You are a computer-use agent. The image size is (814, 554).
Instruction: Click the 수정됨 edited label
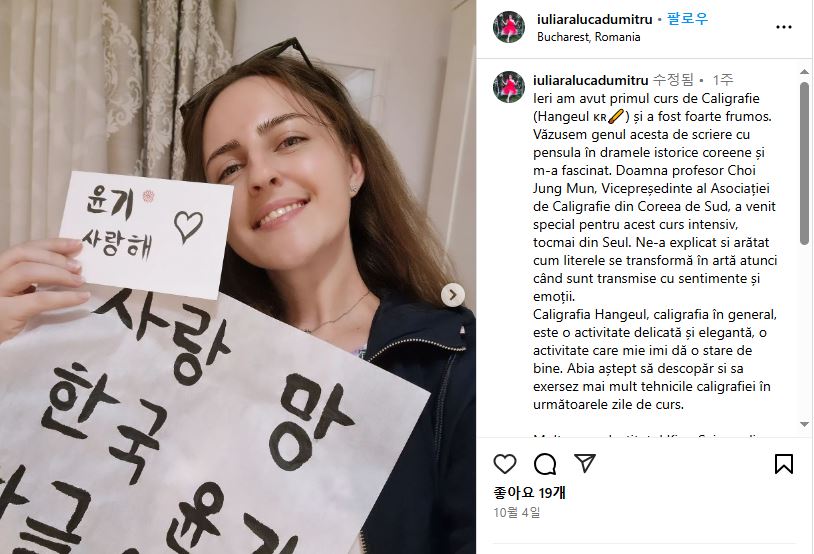click(673, 80)
